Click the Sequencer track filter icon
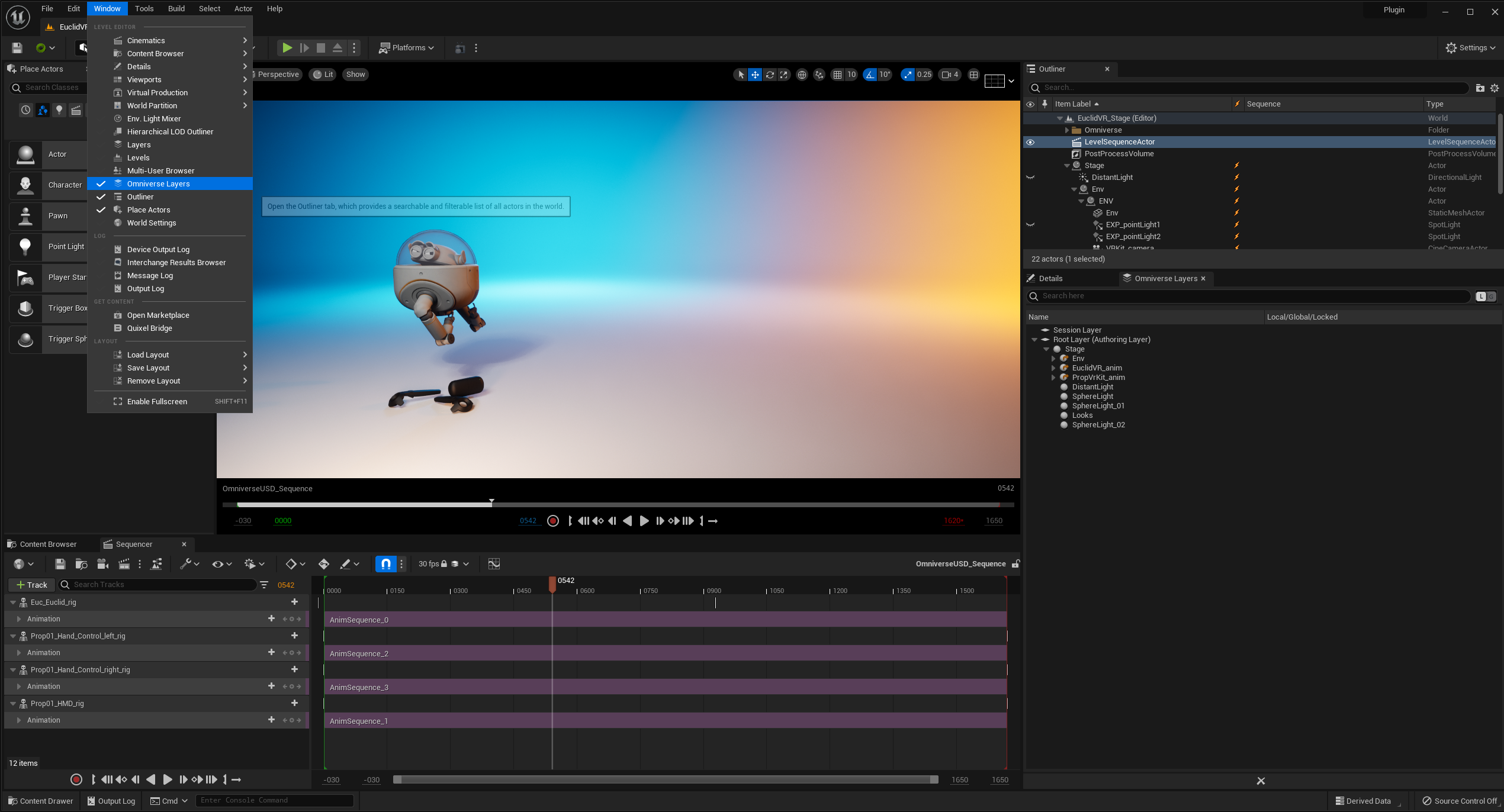The height and width of the screenshot is (812, 1504). click(x=264, y=585)
